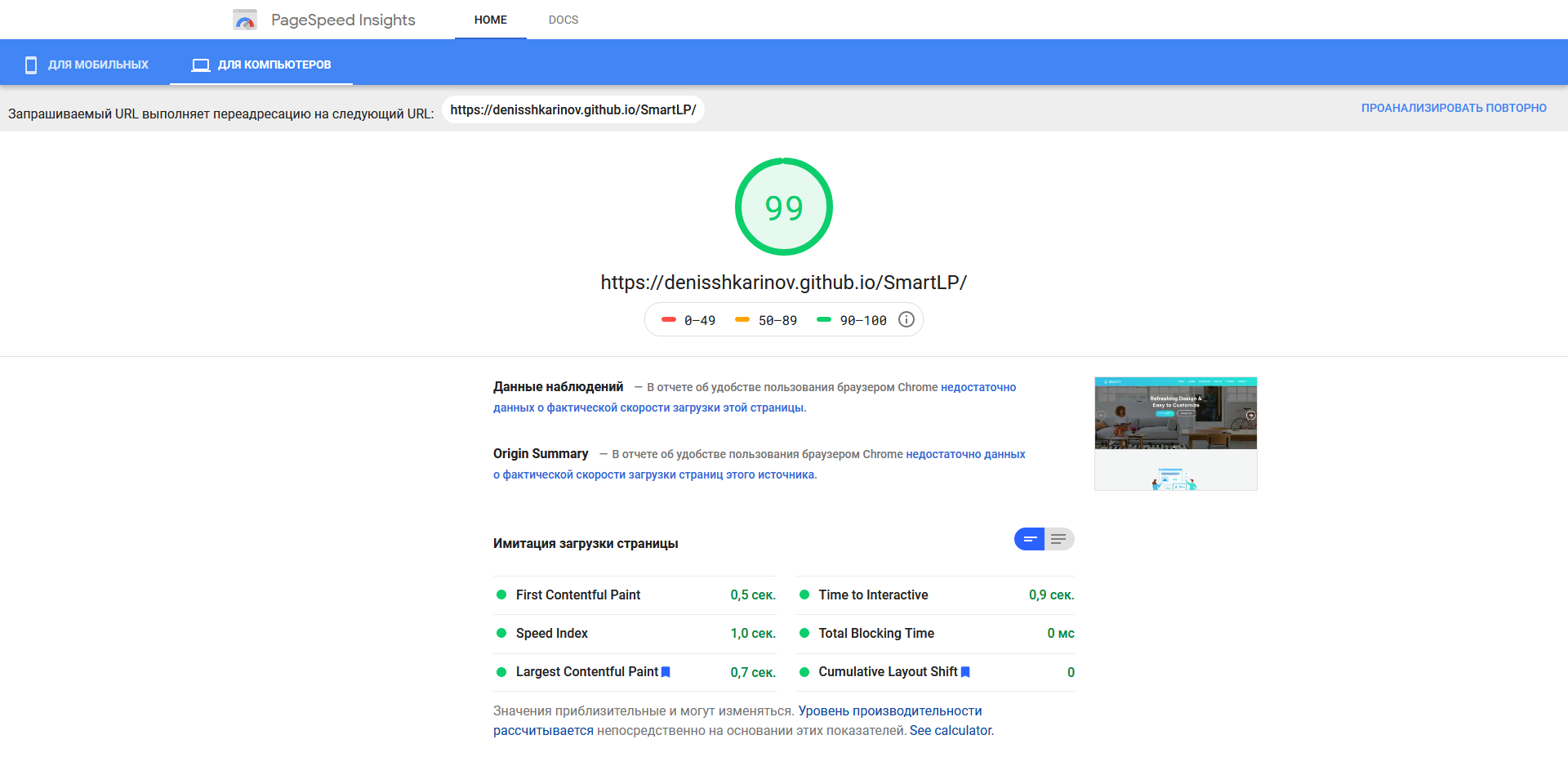
Task: Click Origin Summary heading
Action: pos(541,453)
